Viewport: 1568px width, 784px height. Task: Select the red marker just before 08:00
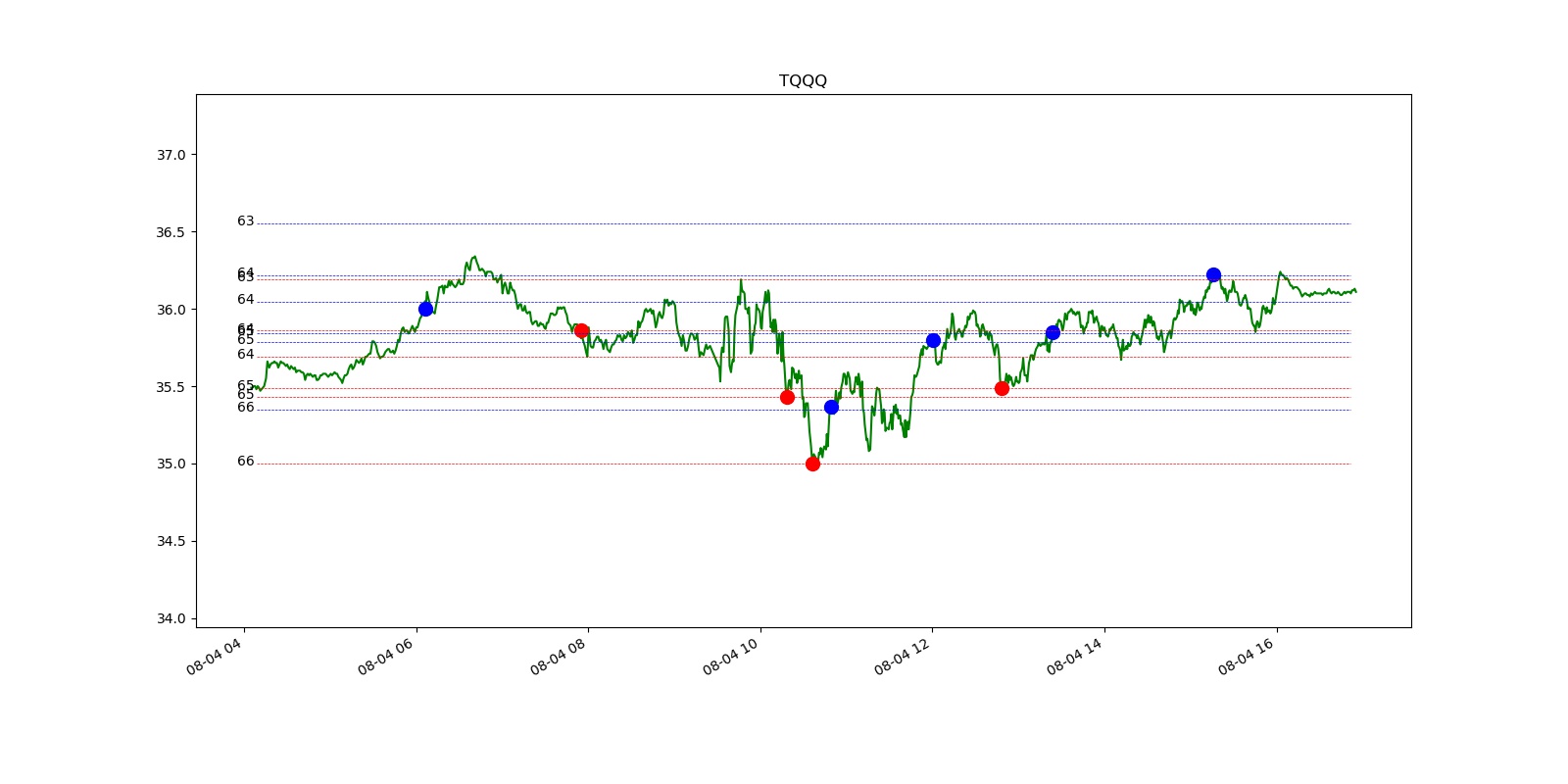coord(581,331)
